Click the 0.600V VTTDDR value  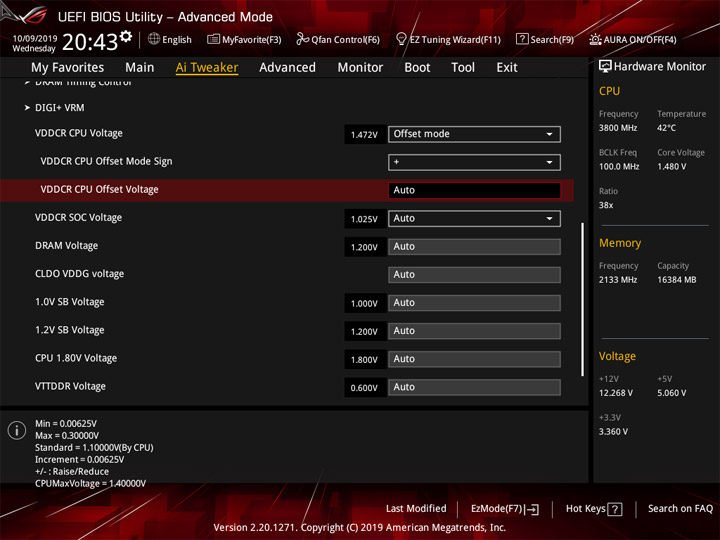point(364,388)
